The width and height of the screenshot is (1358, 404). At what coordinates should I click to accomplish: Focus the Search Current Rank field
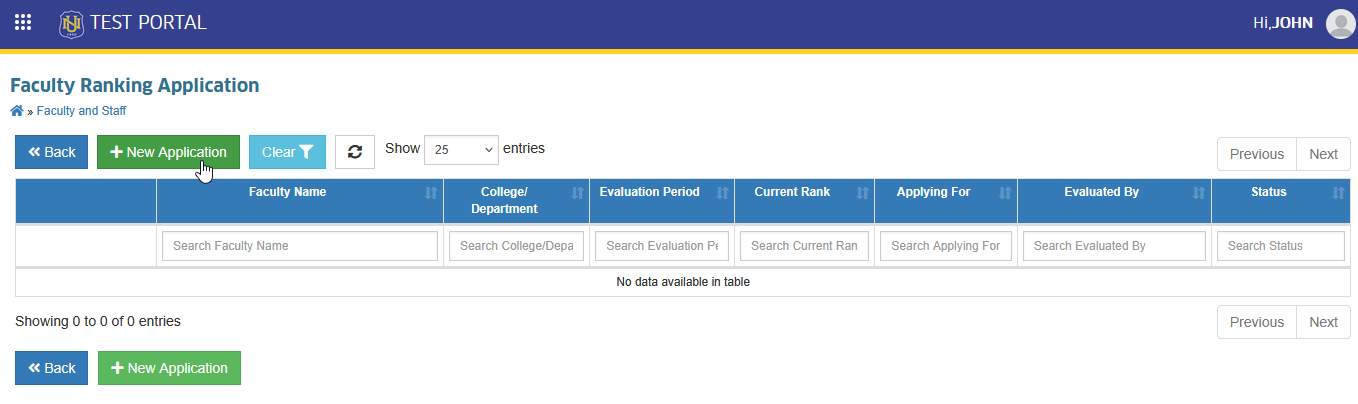[804, 246]
